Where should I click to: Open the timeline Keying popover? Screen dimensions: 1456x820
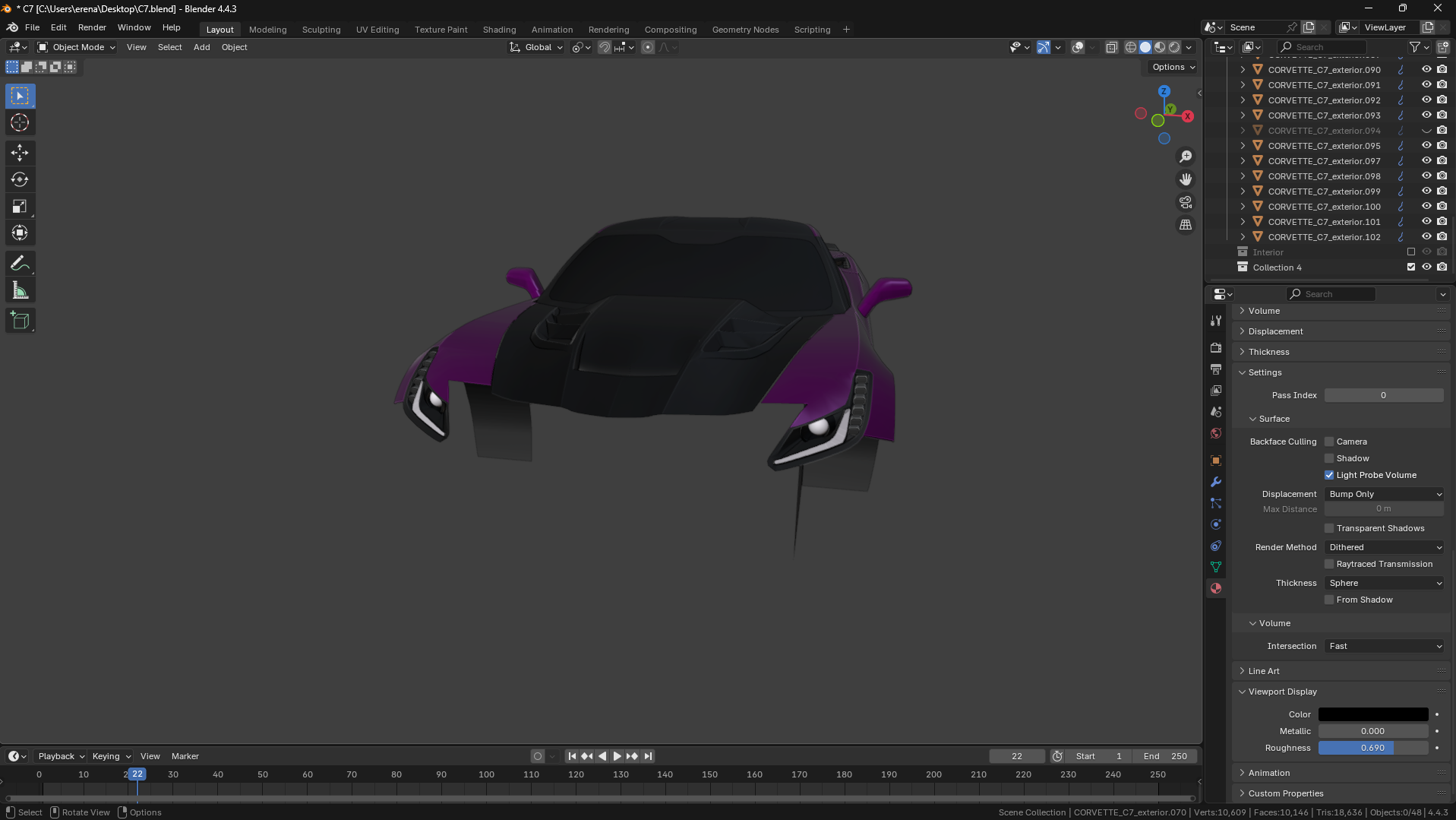[111, 756]
